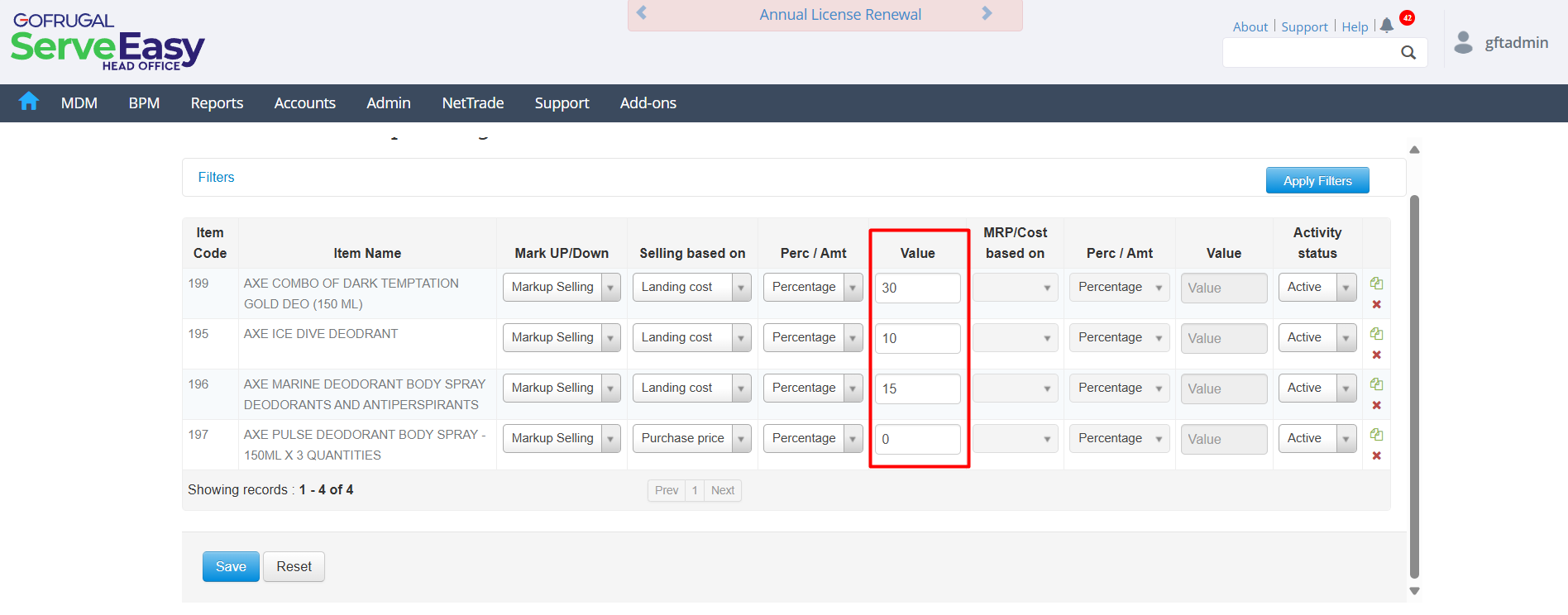1568x615 pixels.
Task: Select page 1 in pagination
Action: 695,490
